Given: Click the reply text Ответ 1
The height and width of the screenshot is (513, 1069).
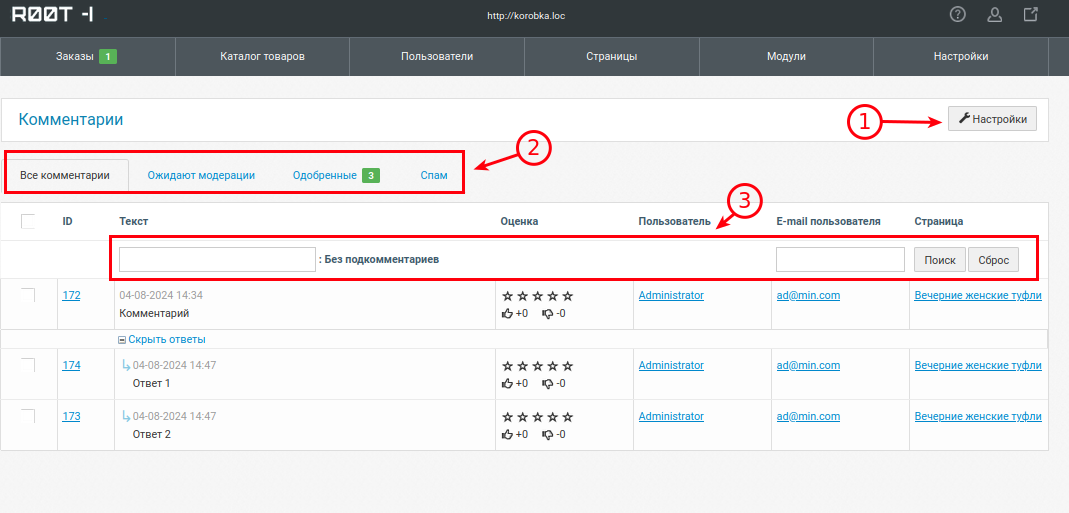Looking at the screenshot, I should tap(151, 383).
